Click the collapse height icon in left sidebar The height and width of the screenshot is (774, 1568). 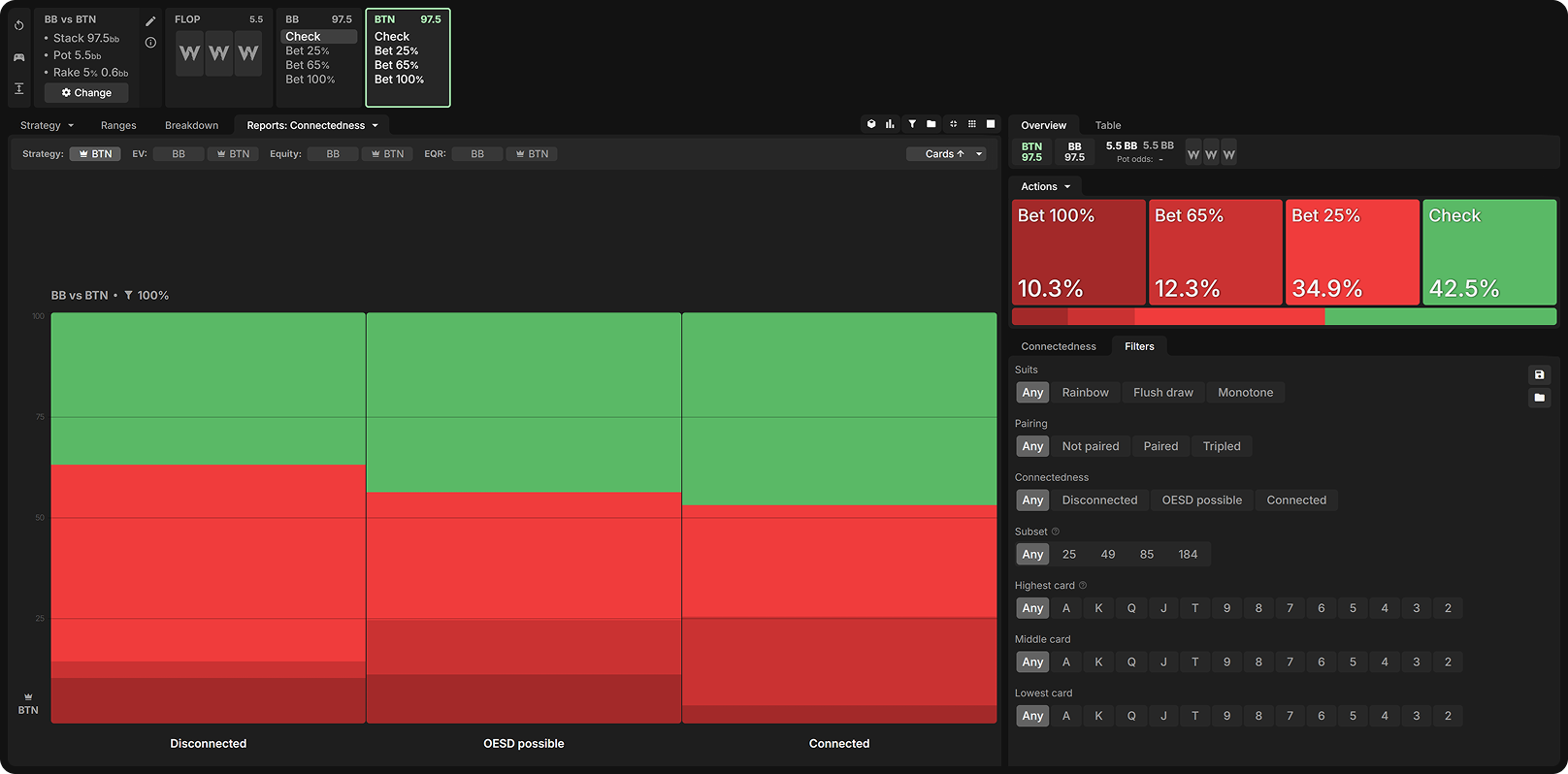[18, 88]
